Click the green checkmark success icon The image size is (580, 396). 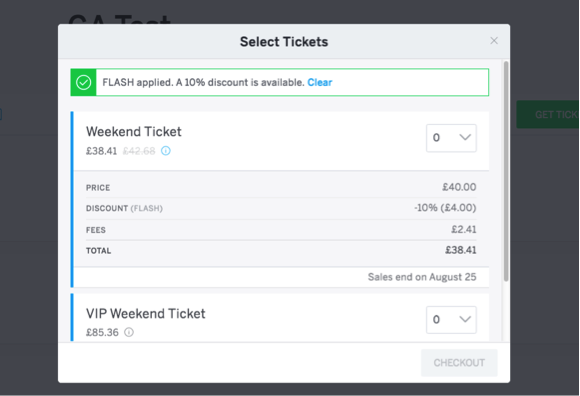pyautogui.click(x=84, y=82)
